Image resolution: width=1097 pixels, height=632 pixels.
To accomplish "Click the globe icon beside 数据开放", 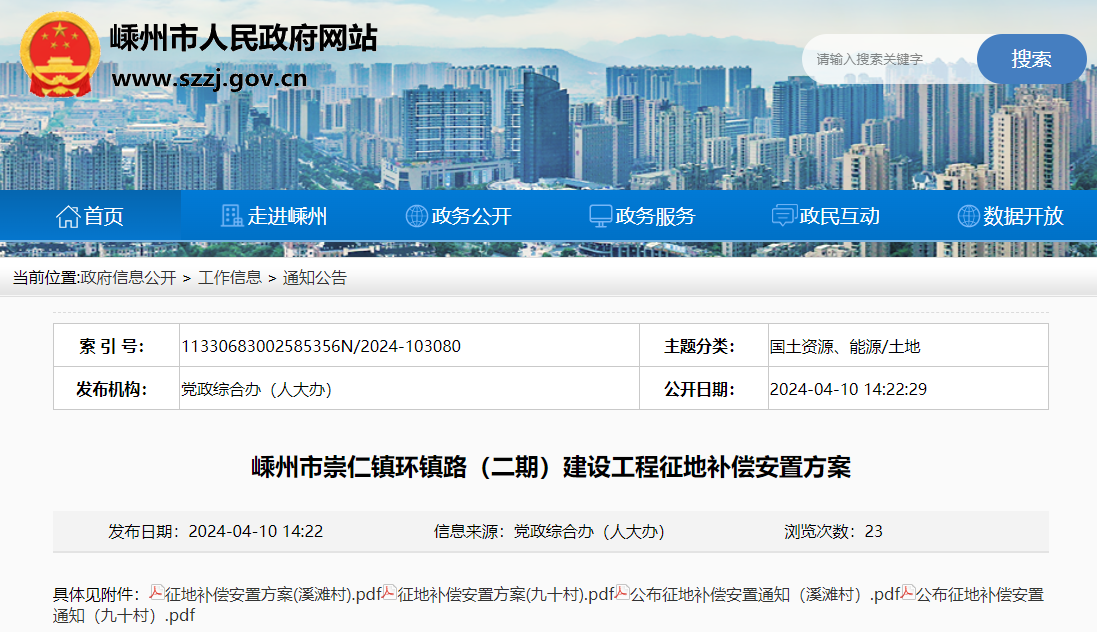I will tap(968, 216).
